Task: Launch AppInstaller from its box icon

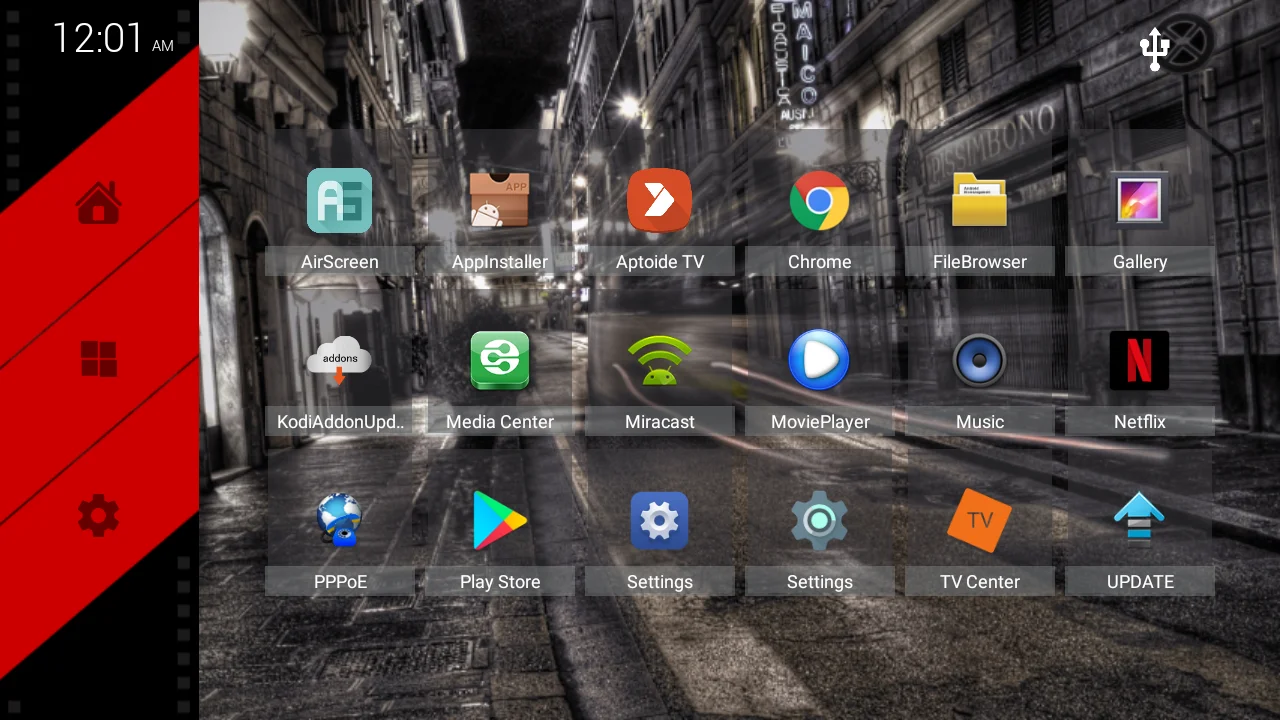Action: tap(500, 200)
